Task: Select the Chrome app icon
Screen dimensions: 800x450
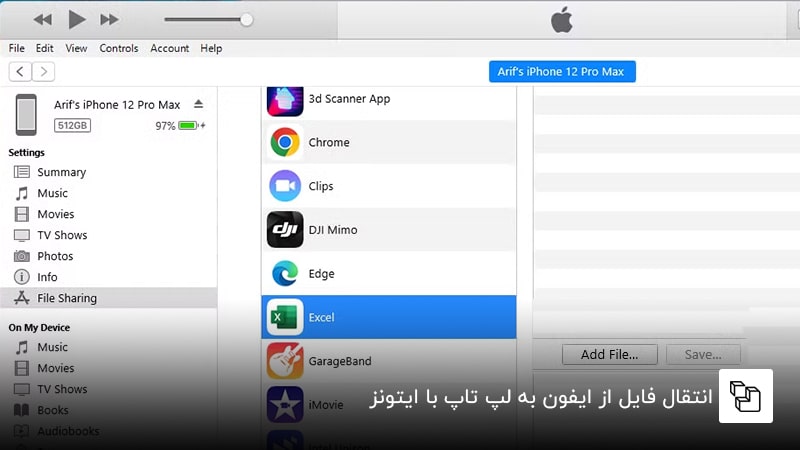Action: click(285, 142)
